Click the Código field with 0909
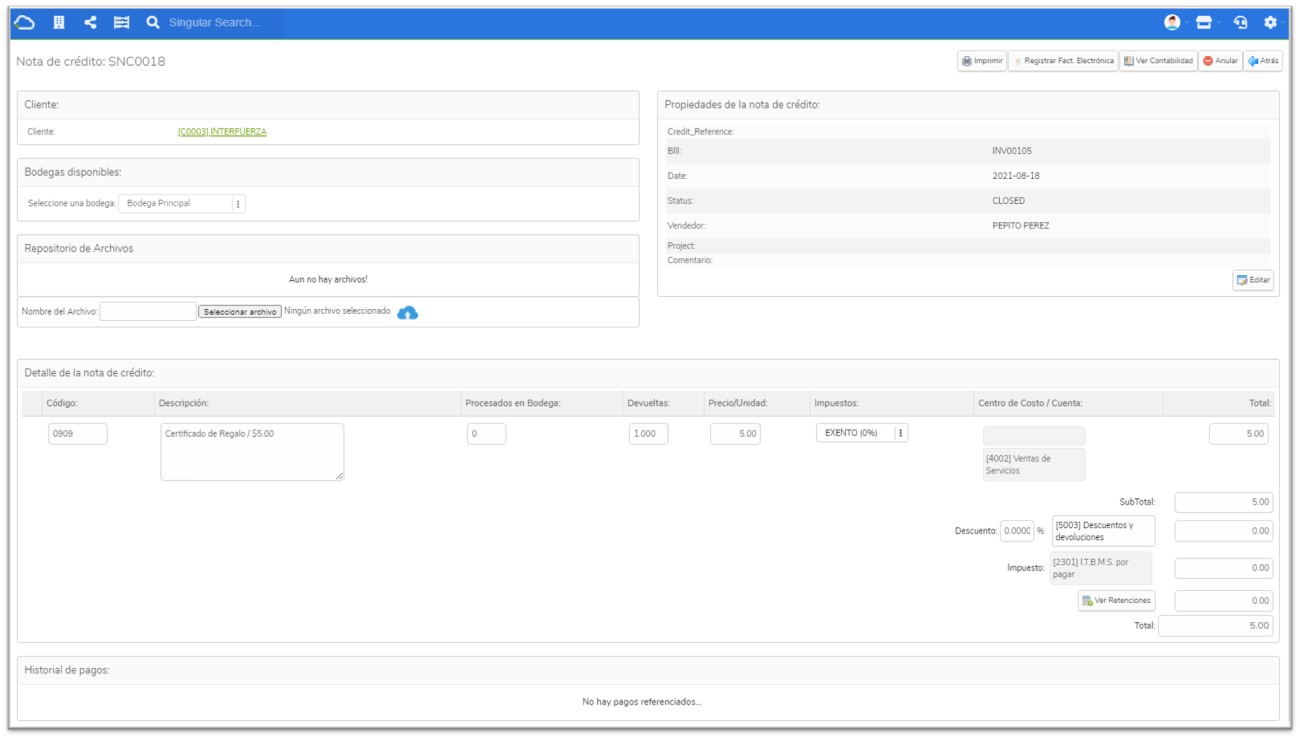 tap(77, 434)
